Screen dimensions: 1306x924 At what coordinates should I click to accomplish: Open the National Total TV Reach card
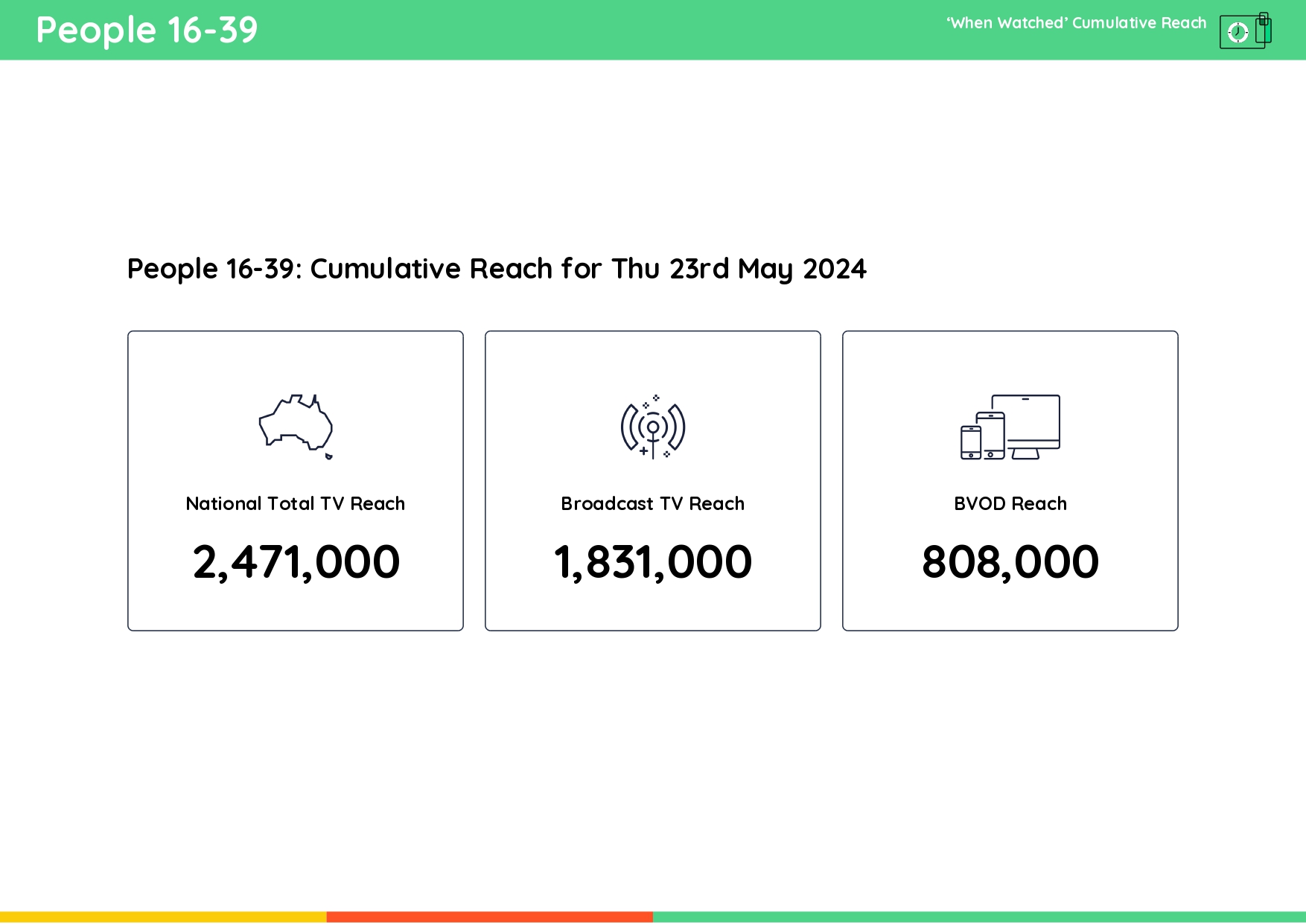pyautogui.click(x=295, y=480)
